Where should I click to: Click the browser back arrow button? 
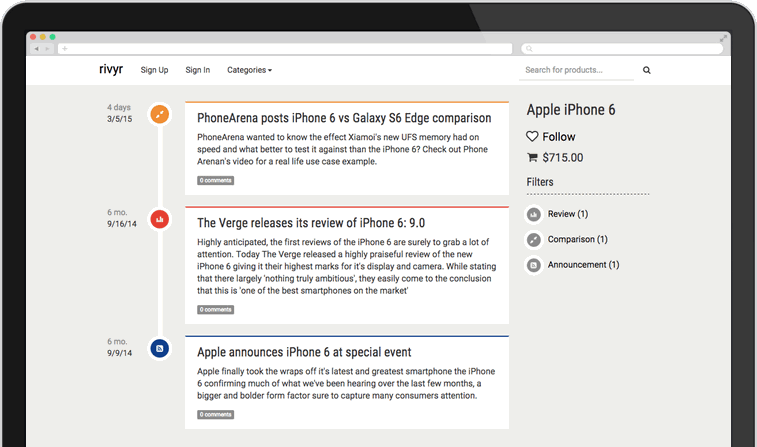(37, 48)
